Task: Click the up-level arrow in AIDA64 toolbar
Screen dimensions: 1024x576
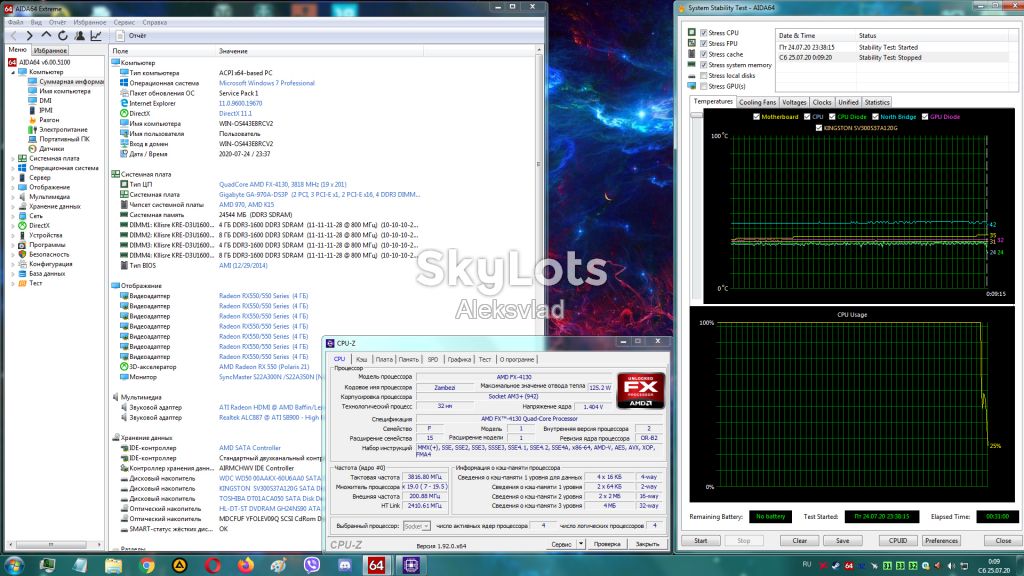Action: click(46, 35)
